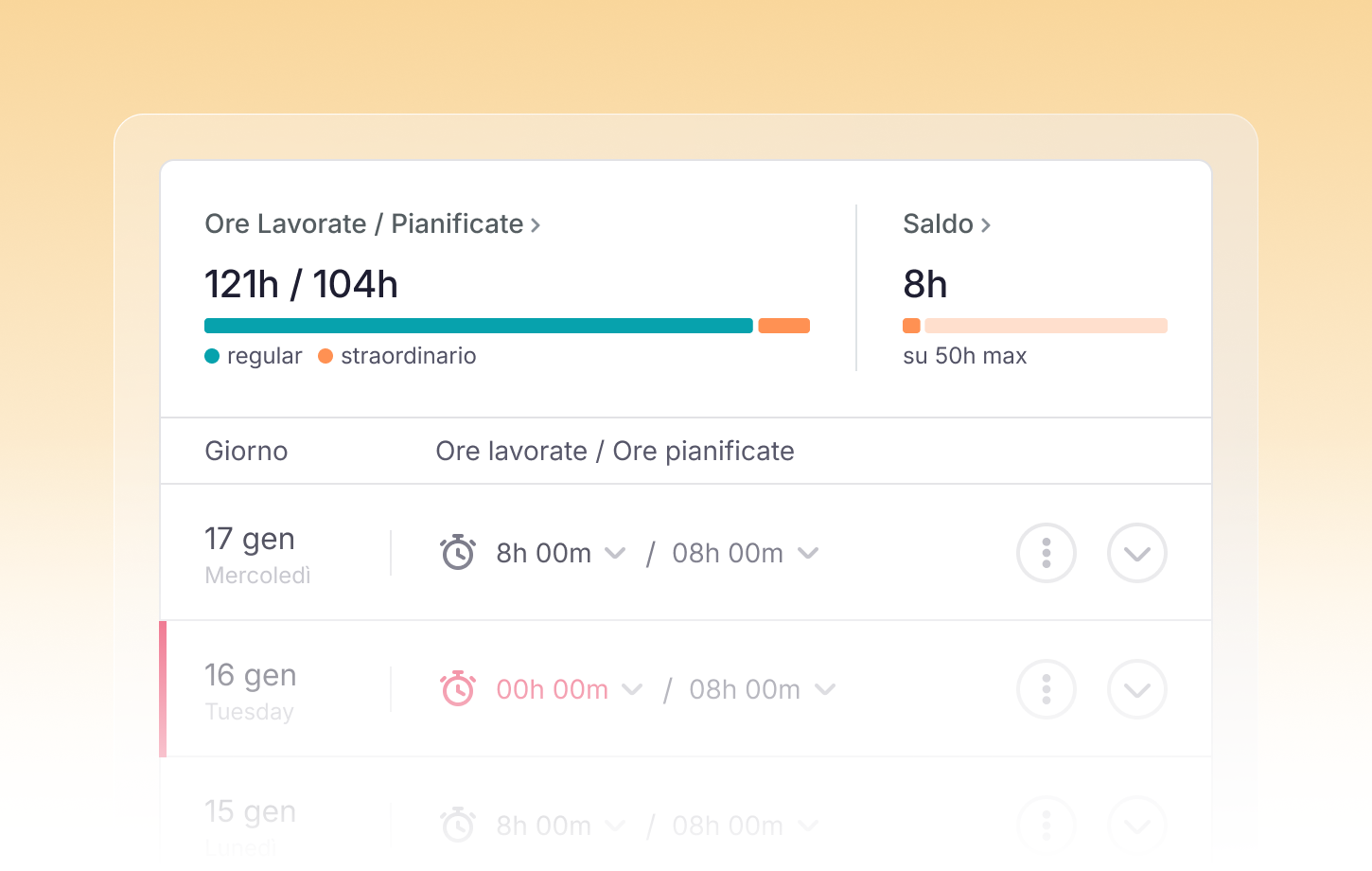Screen dimensions: 1372x871
Task: Click the chevron next to Ore Lavorate / Pianificate
Action: (x=536, y=225)
